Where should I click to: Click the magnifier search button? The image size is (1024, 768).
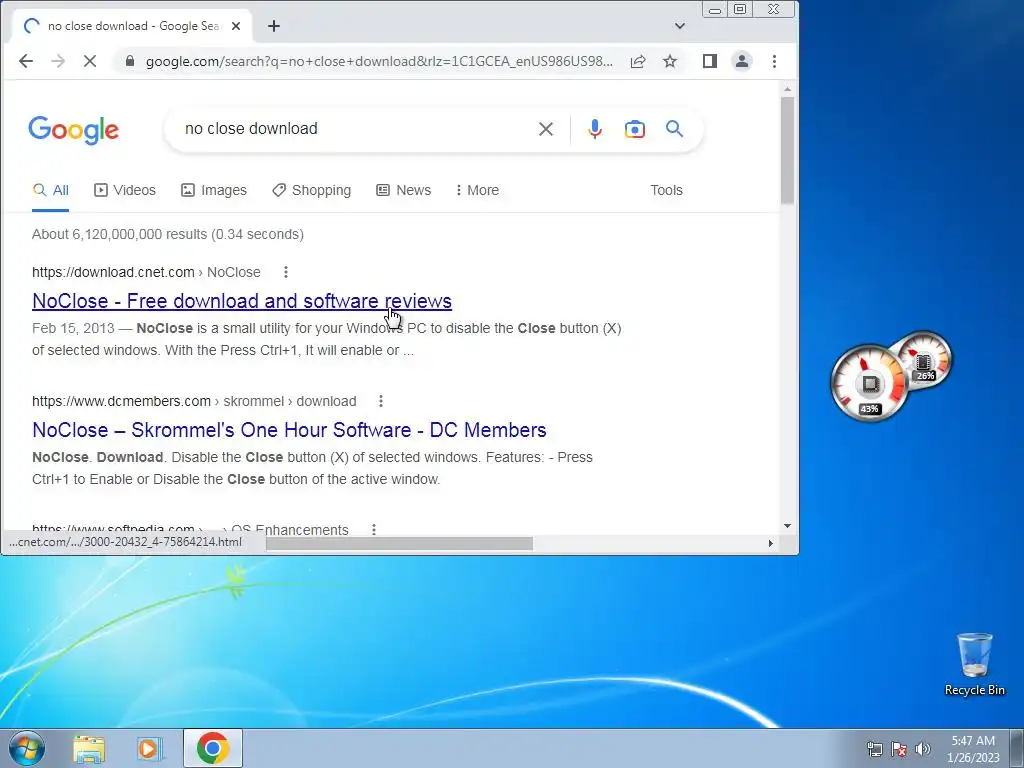coord(675,129)
